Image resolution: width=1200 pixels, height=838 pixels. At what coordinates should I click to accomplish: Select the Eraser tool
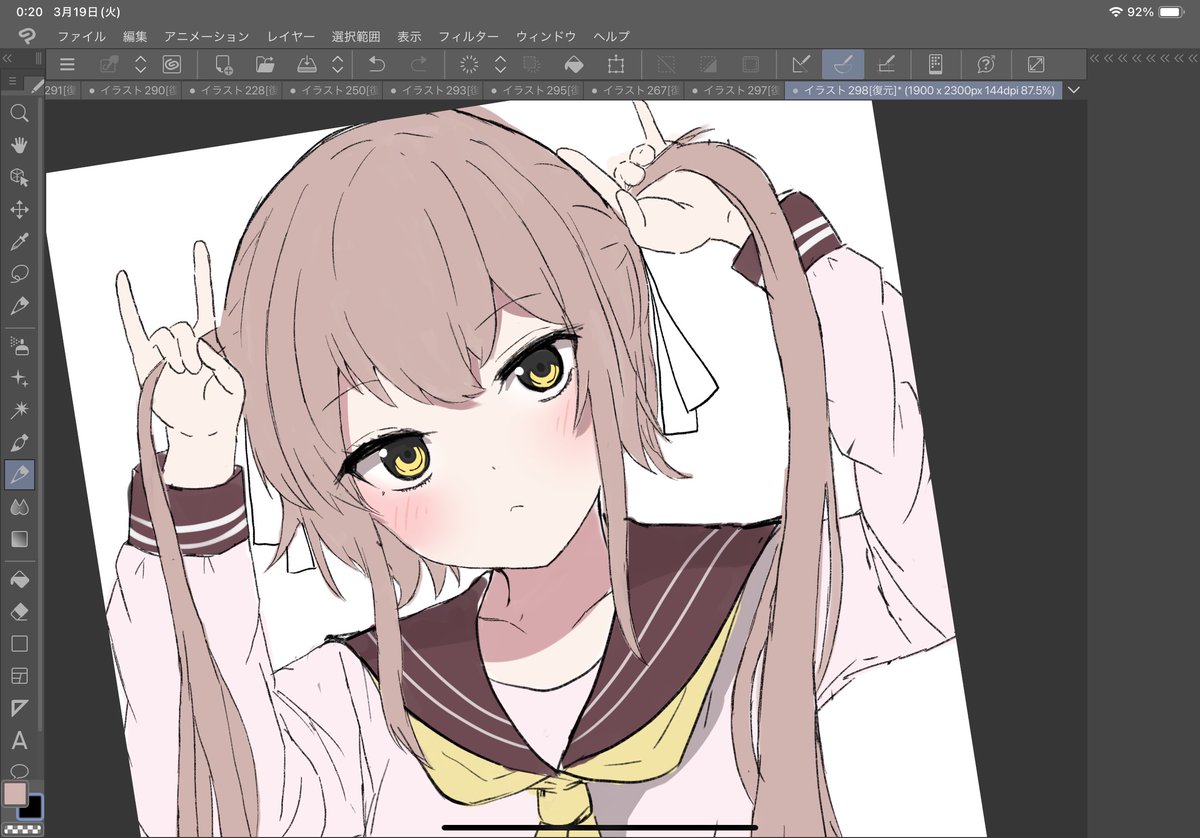click(19, 611)
